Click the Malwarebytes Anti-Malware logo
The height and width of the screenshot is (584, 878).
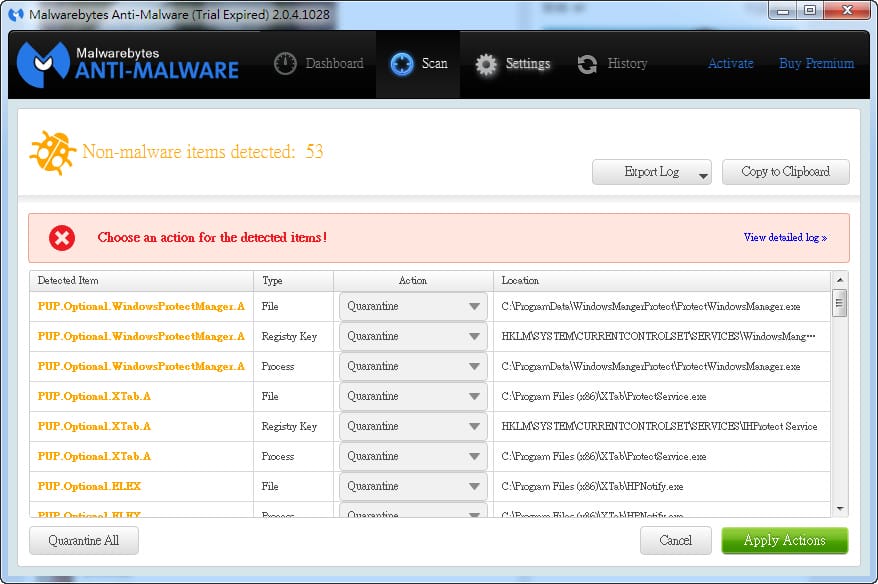point(128,64)
